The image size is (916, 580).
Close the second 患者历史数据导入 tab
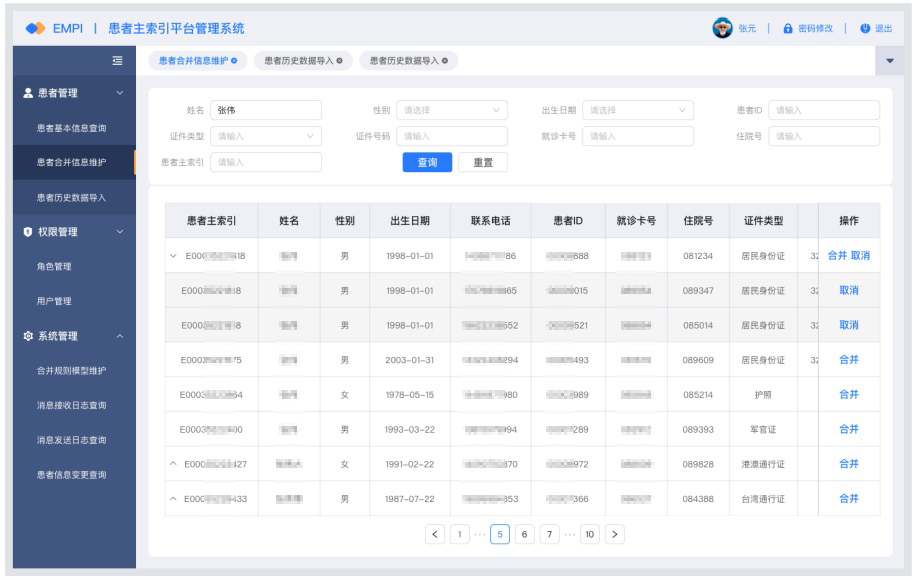pyautogui.click(x=445, y=61)
